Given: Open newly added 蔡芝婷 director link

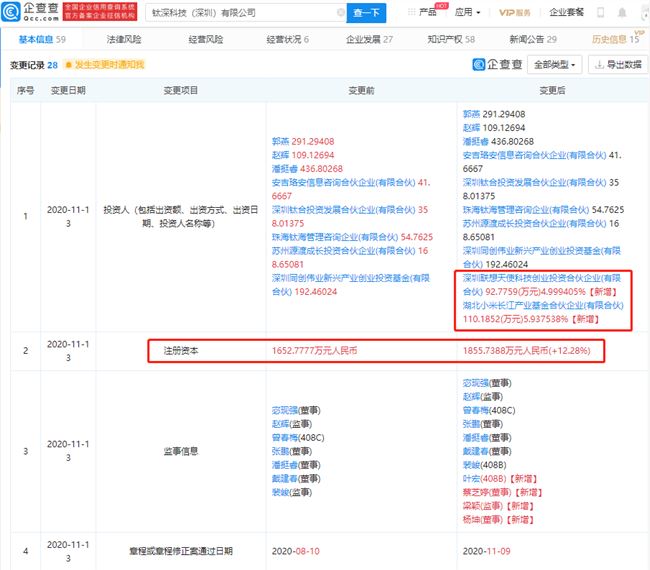Looking at the screenshot, I should (x=476, y=493).
